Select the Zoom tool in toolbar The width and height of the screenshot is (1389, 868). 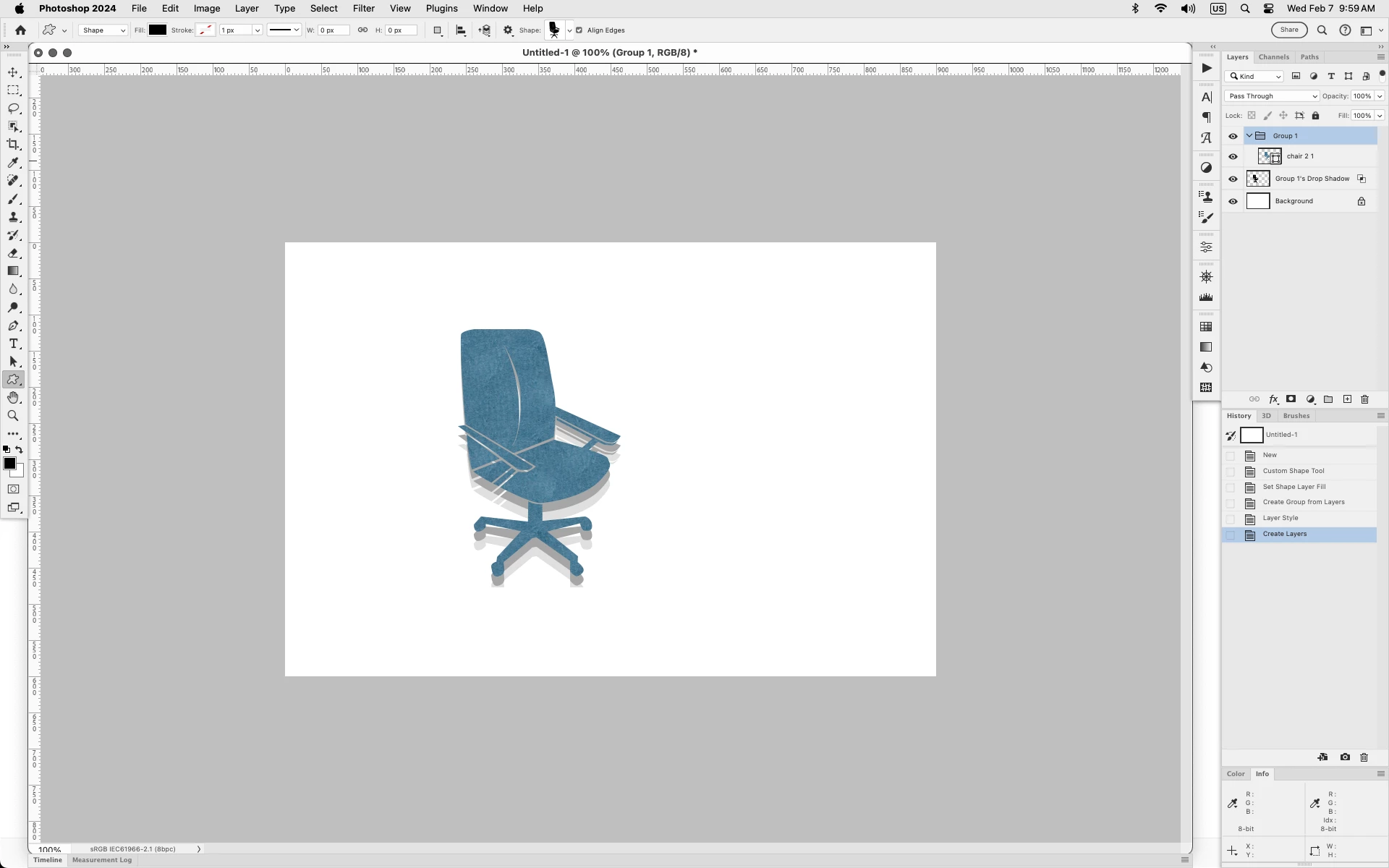[13, 416]
